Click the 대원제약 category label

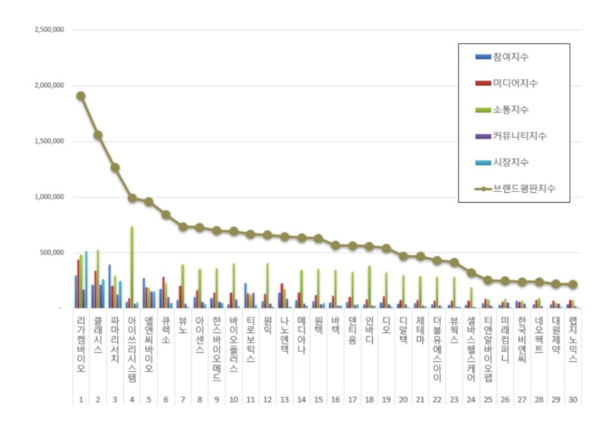pos(556,332)
